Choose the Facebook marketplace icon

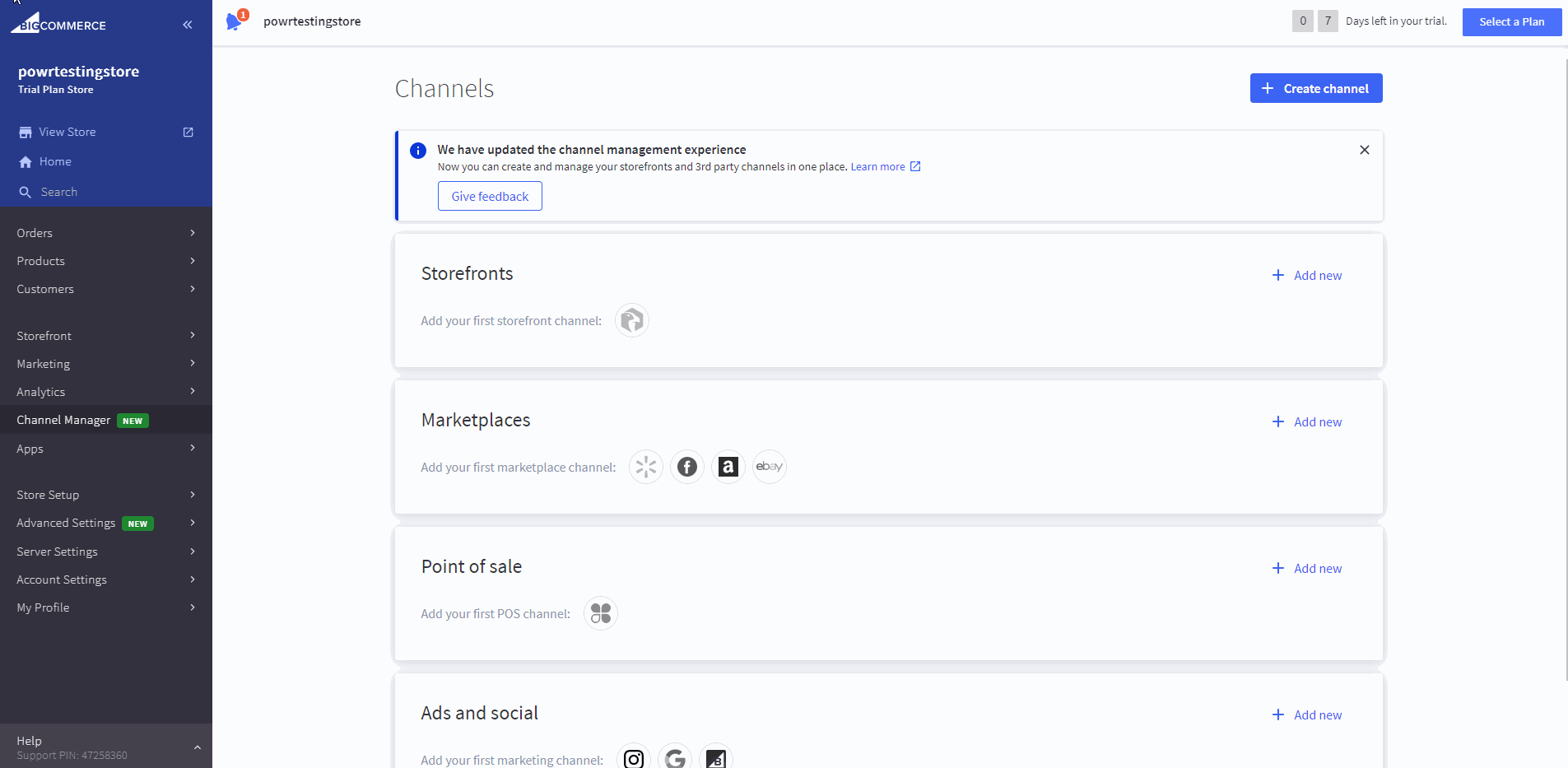687,467
